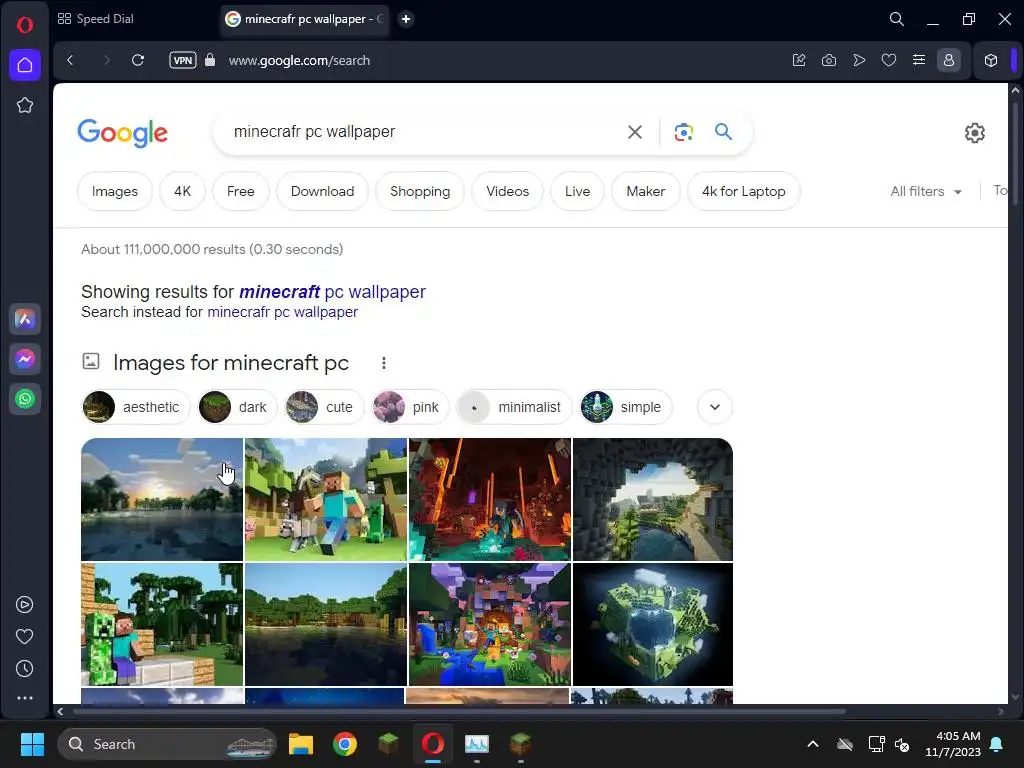Open a new tab with plus button

point(406,19)
